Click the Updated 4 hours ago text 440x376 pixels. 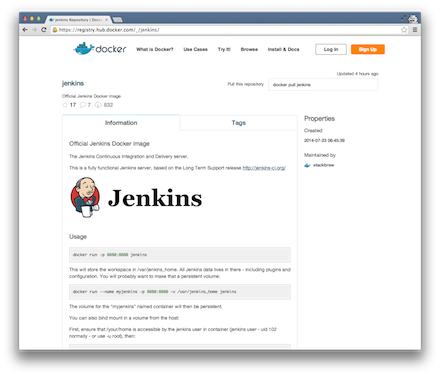pos(357,74)
